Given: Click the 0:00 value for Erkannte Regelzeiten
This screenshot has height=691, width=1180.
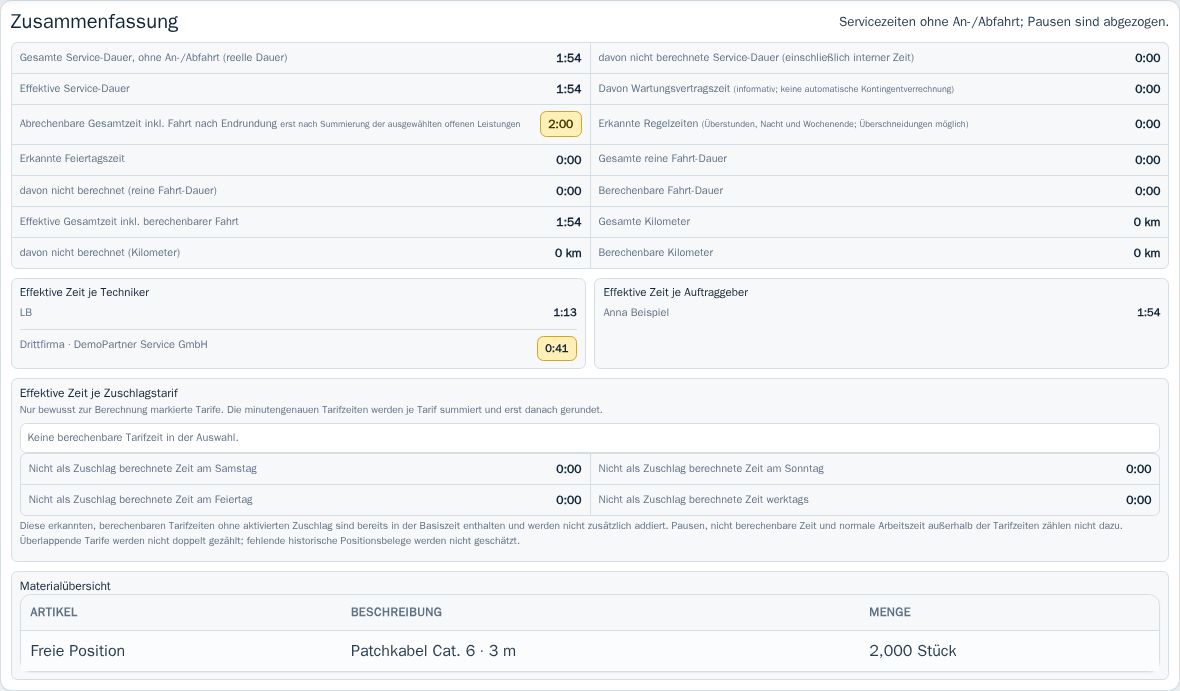Looking at the screenshot, I should coord(1148,124).
